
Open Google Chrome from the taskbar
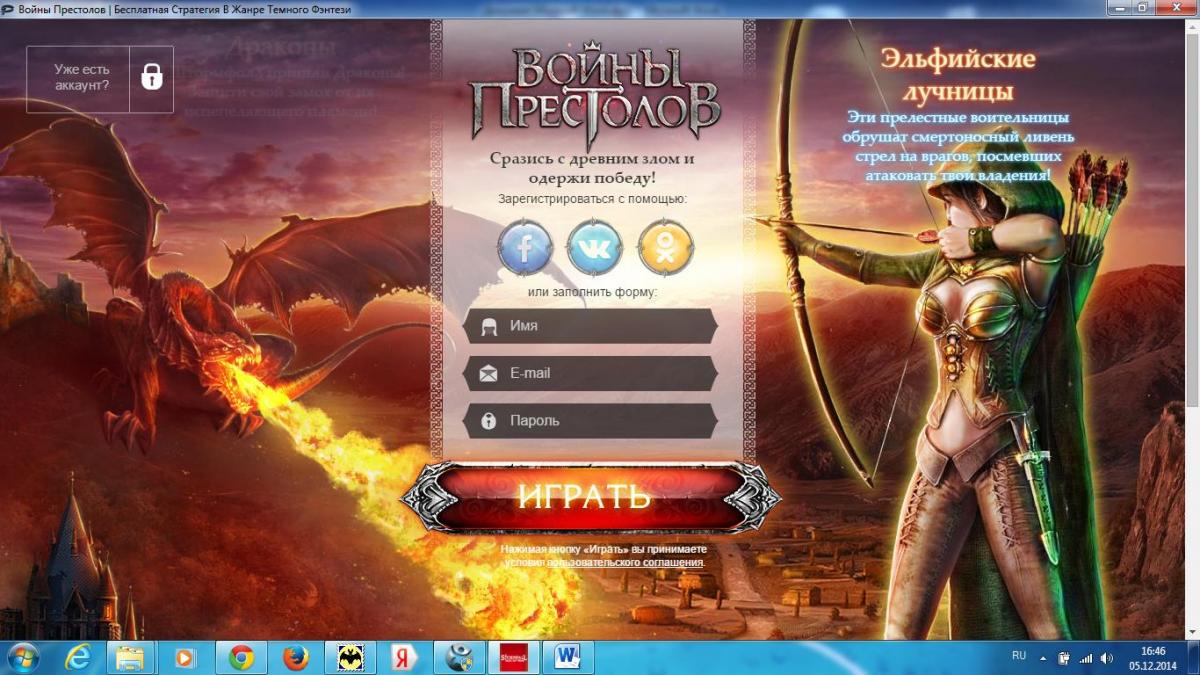click(241, 657)
